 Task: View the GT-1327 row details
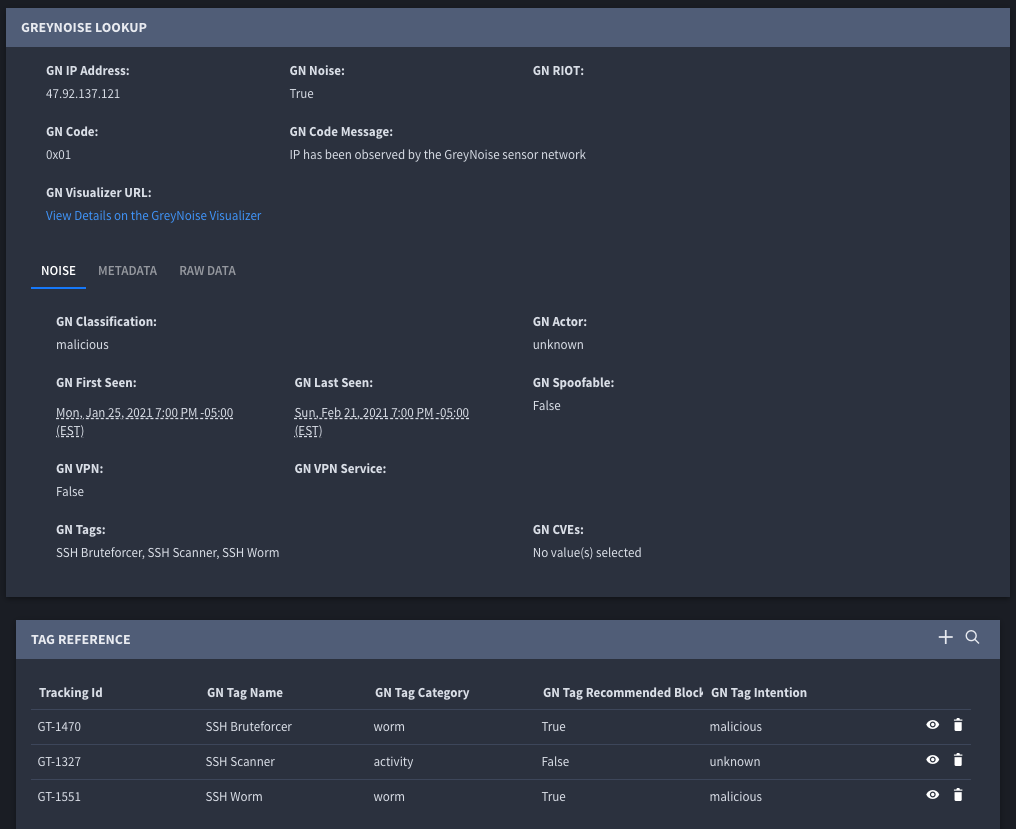coord(932,760)
